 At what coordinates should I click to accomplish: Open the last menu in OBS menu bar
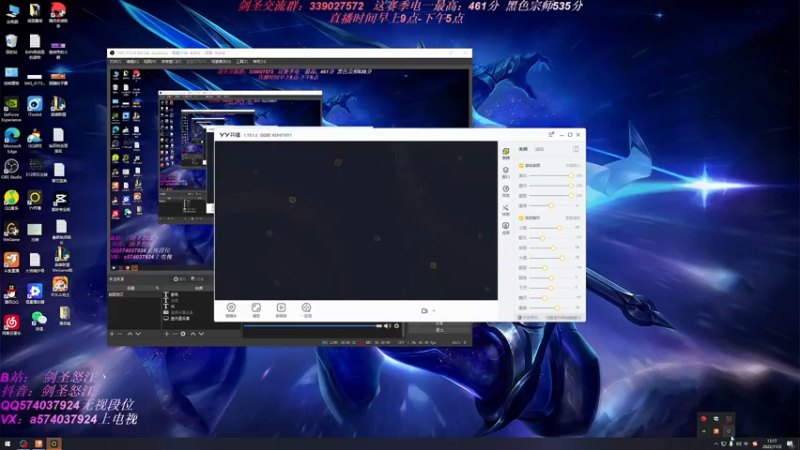pos(260,62)
